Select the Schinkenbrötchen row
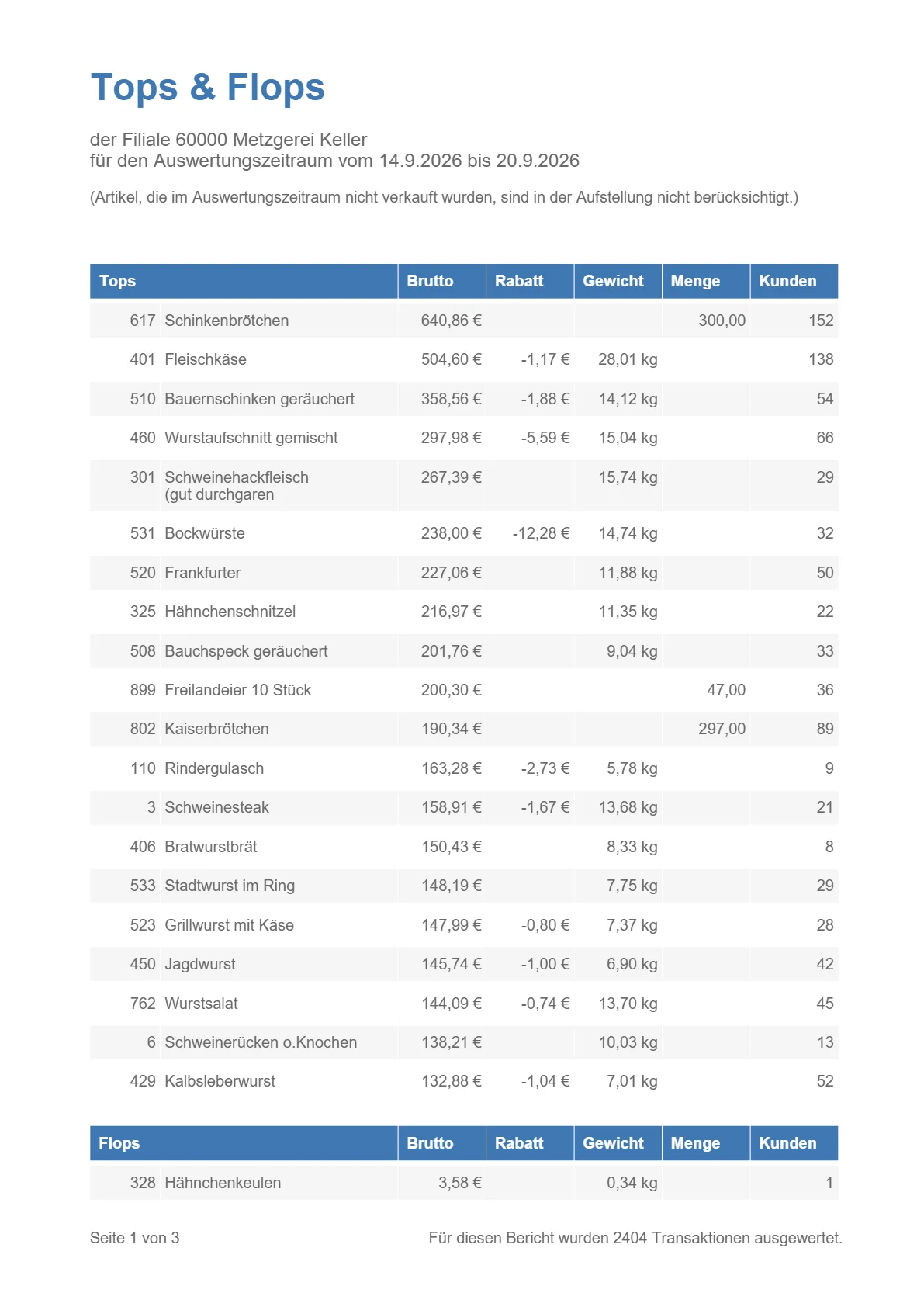 pyautogui.click(x=464, y=321)
